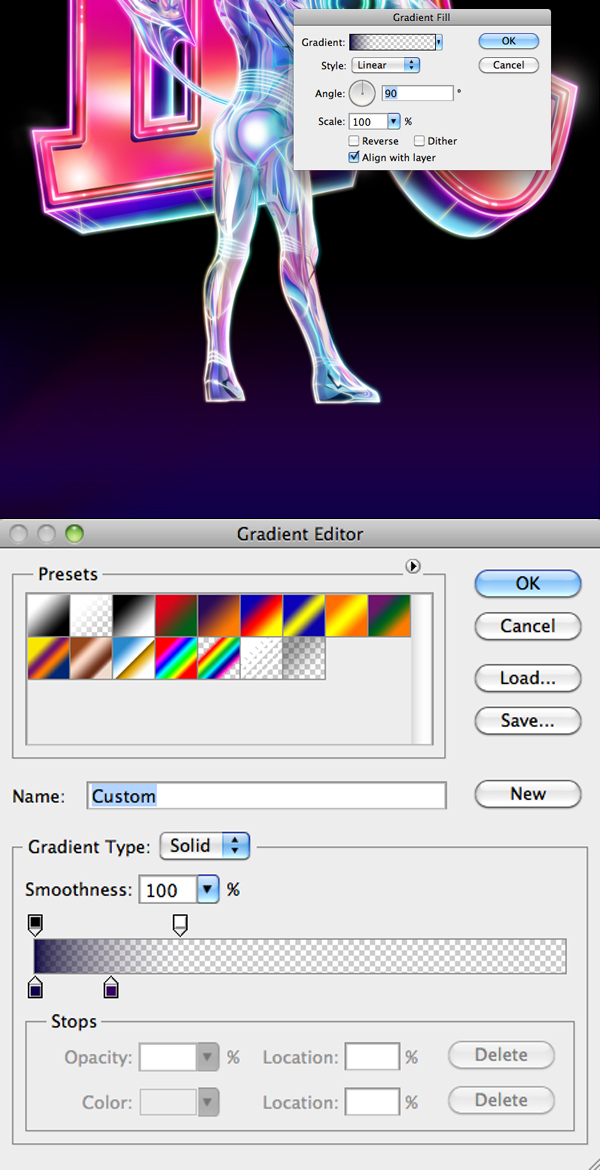Click the Save... button
Screen dimensions: 600x1170
[528, 721]
